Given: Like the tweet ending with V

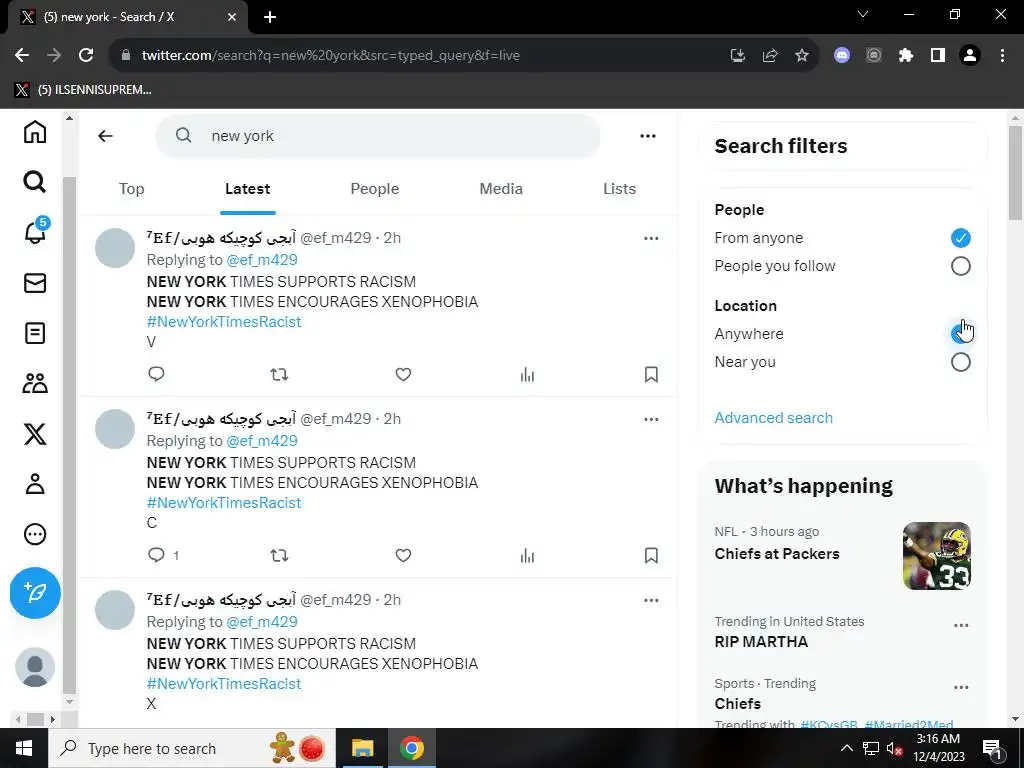Looking at the screenshot, I should click(403, 374).
